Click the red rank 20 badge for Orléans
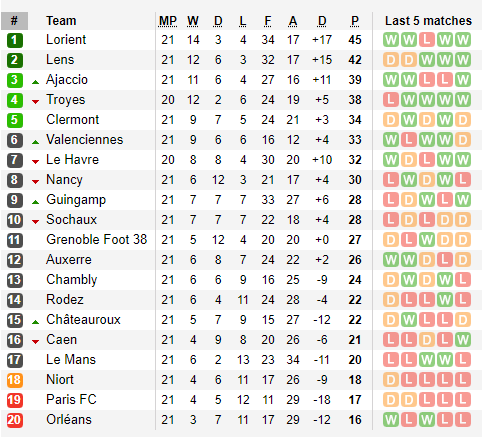The image size is (483, 437). pos(15,420)
